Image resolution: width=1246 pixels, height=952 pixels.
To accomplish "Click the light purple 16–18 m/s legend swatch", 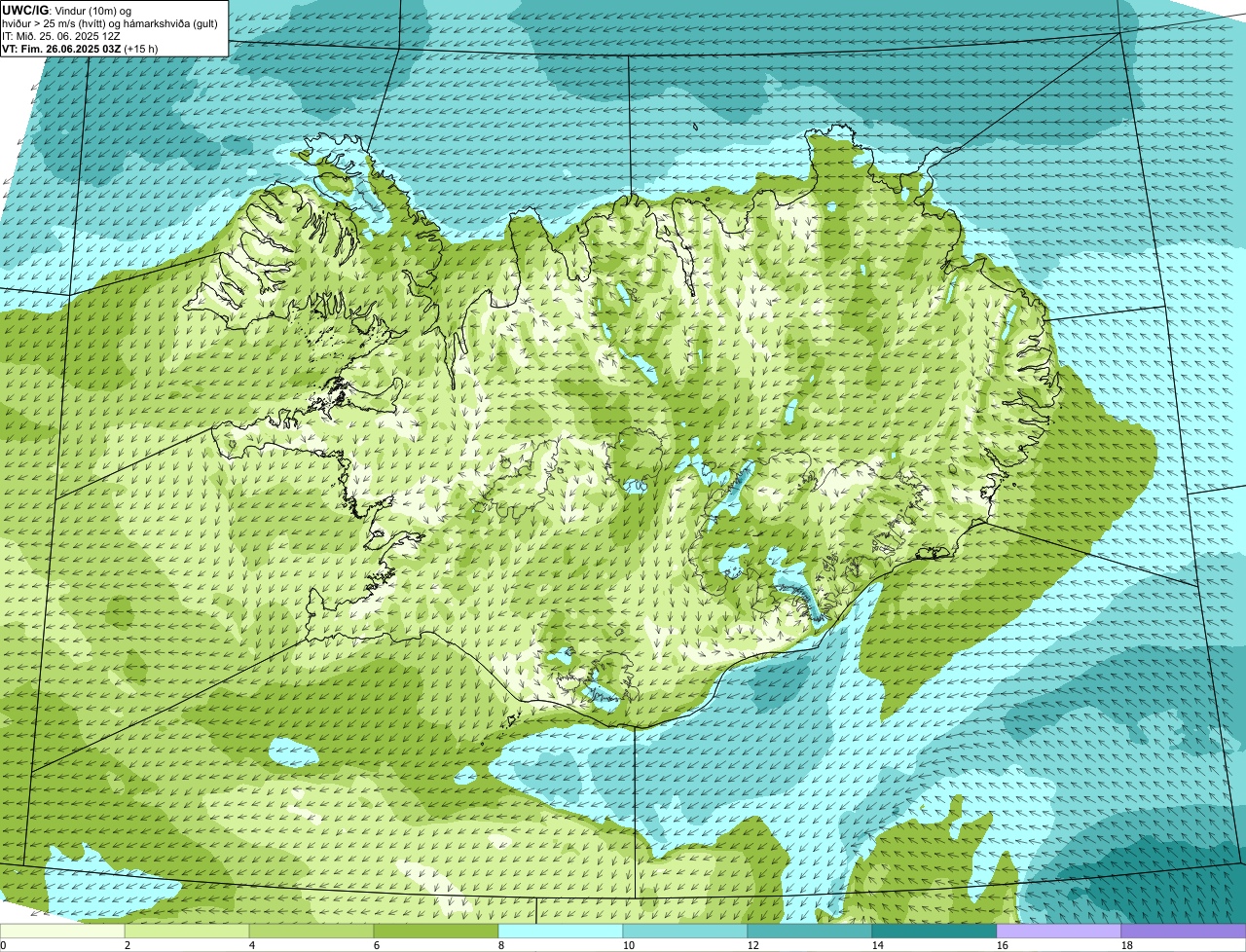I will coord(1059,932).
